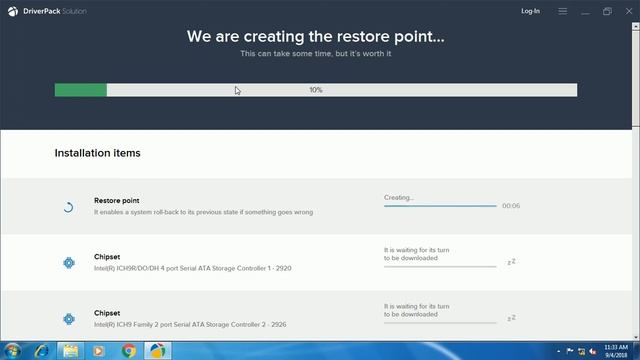The height and width of the screenshot is (360, 640).
Task: Click the 'This can take some time' subtitle
Action: [x=316, y=53]
